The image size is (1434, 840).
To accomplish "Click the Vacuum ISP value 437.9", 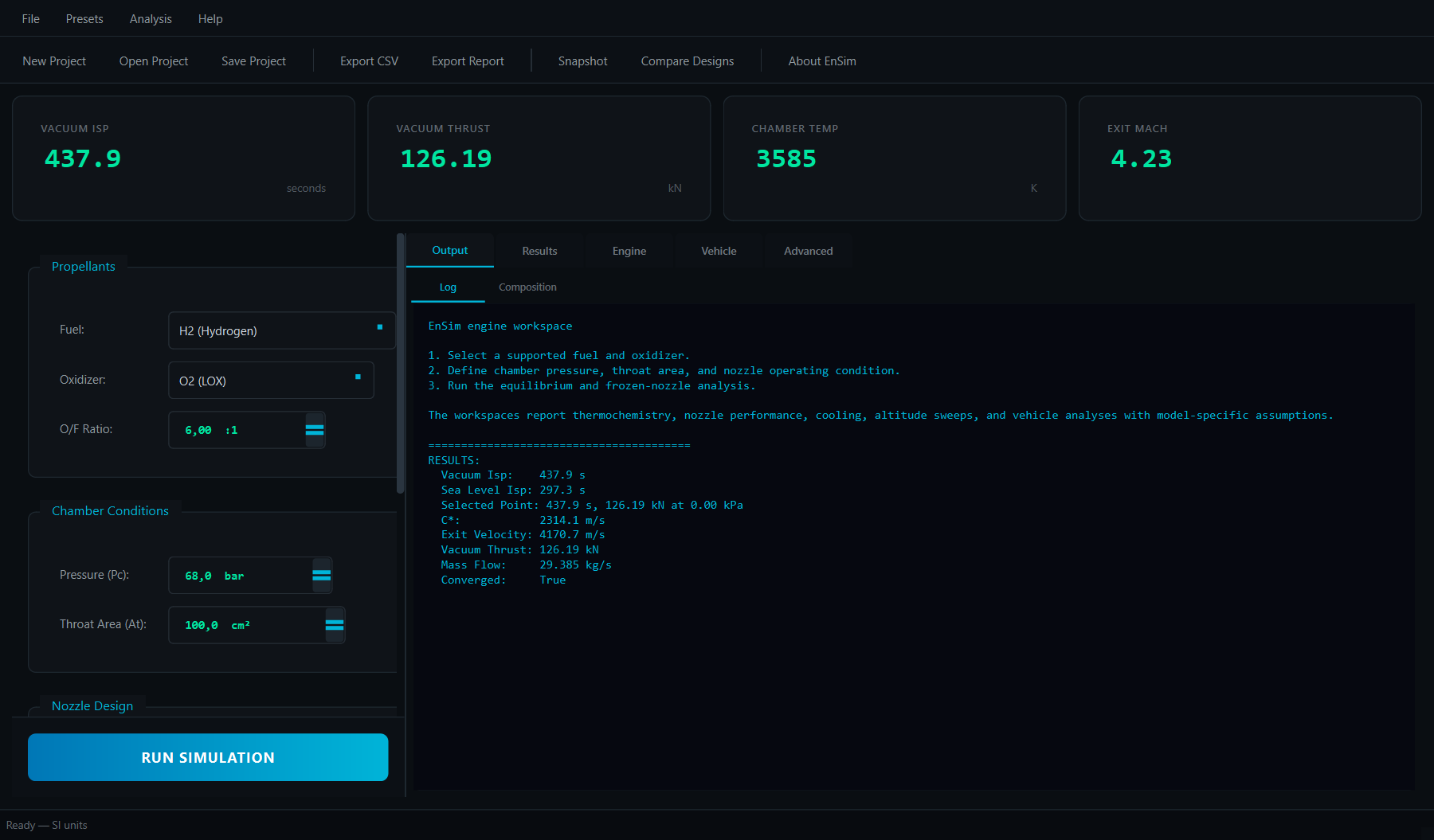I will [83, 158].
